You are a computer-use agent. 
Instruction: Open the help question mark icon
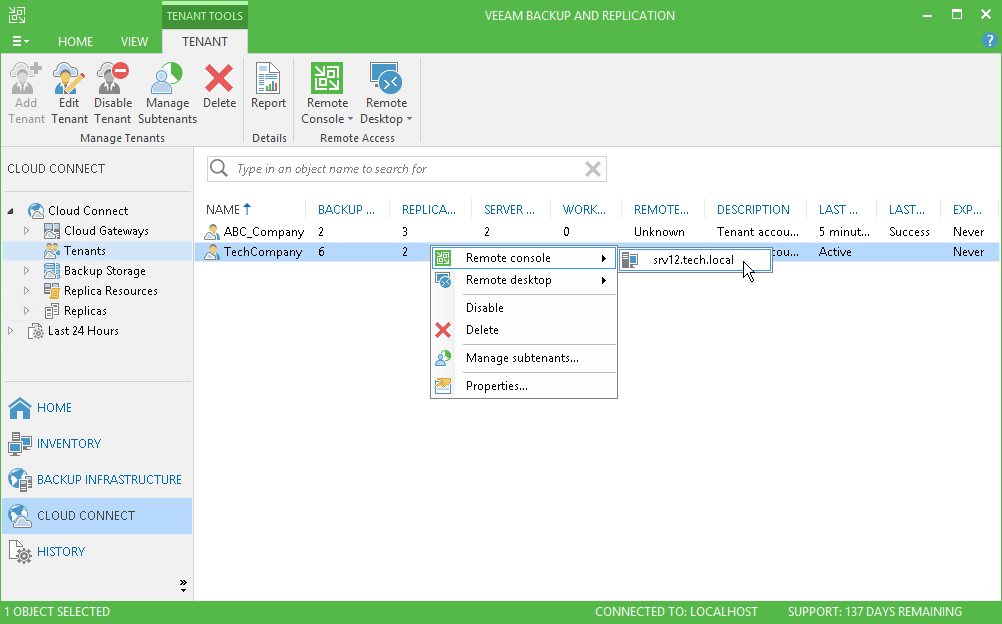pyautogui.click(x=989, y=40)
